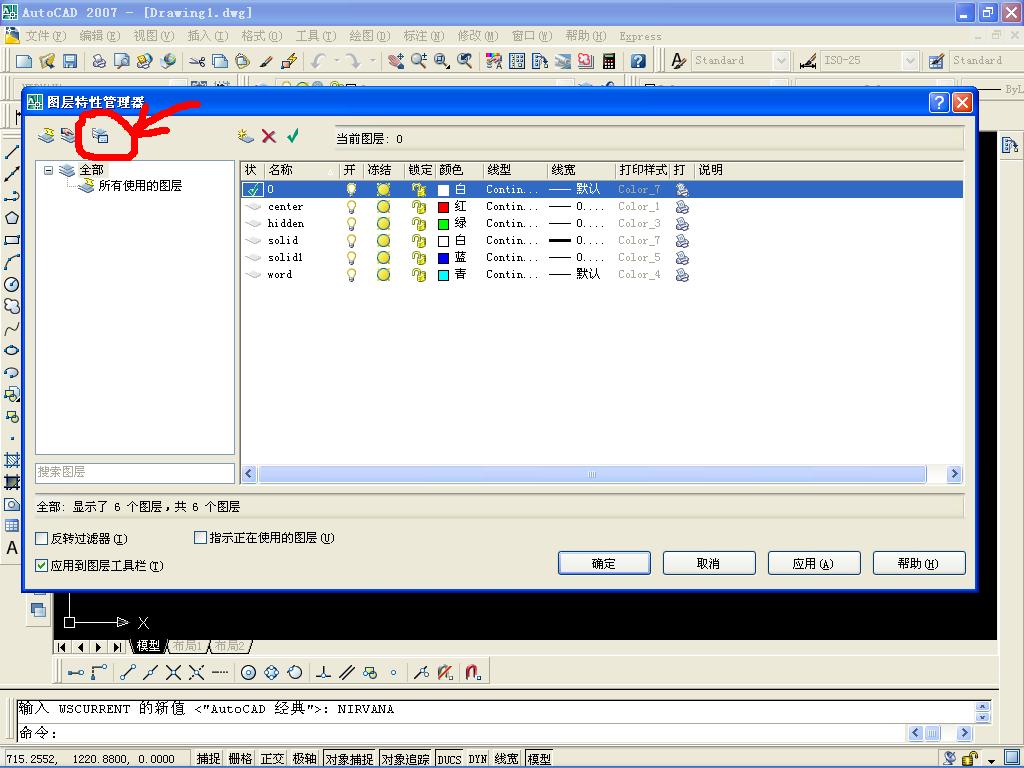Collapse the 全部 tree node
This screenshot has width=1024, height=768.
(48, 170)
